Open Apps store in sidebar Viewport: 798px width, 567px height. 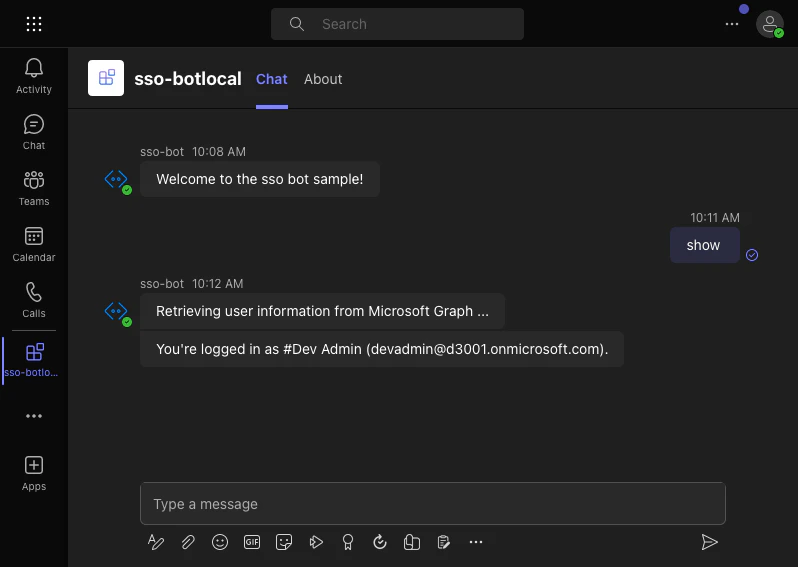tap(34, 473)
